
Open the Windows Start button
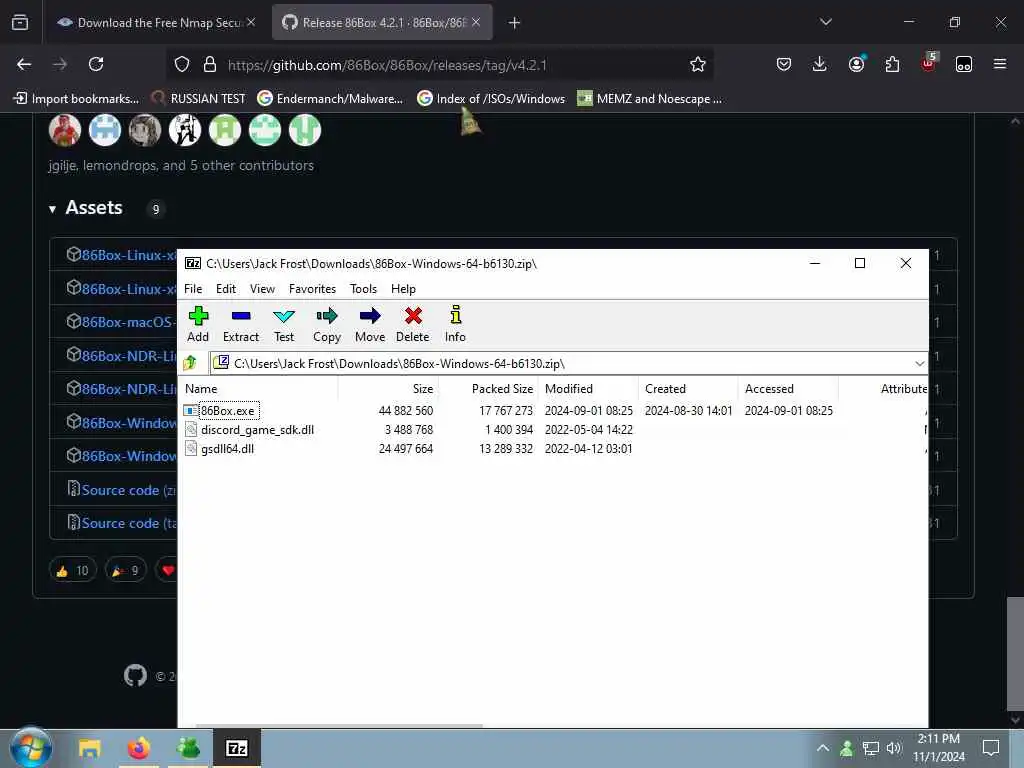click(30, 748)
